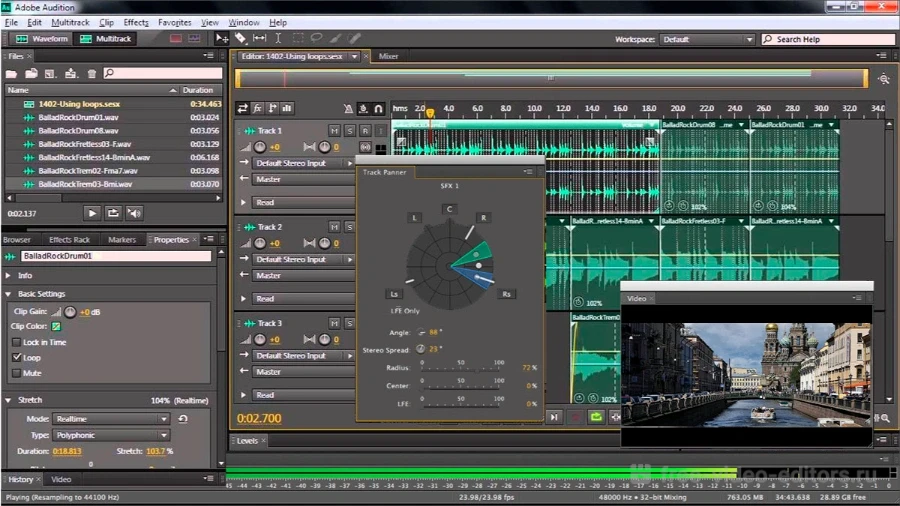Open the Effects menu
900x506 pixels.
(x=136, y=22)
